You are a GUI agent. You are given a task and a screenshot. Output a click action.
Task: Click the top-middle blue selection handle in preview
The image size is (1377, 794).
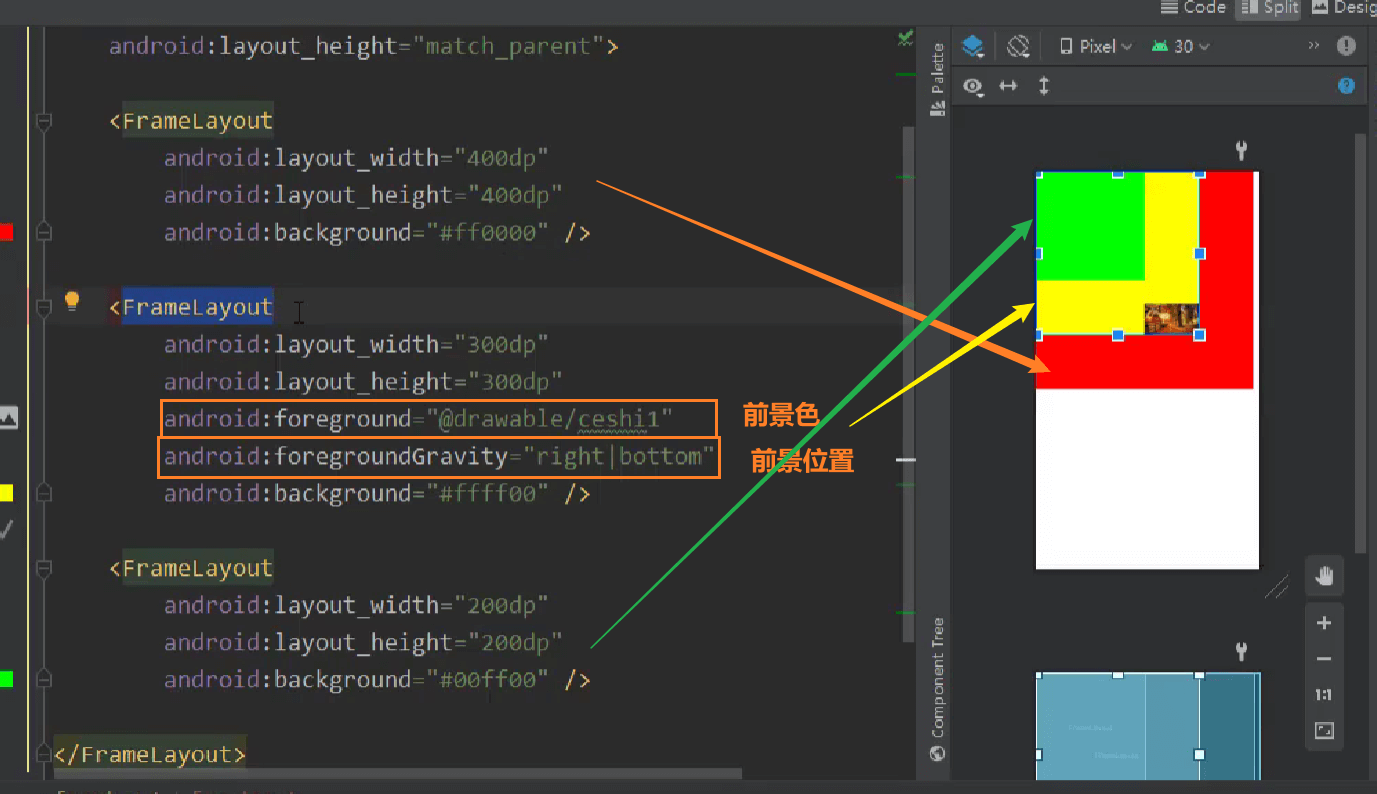point(1118,173)
